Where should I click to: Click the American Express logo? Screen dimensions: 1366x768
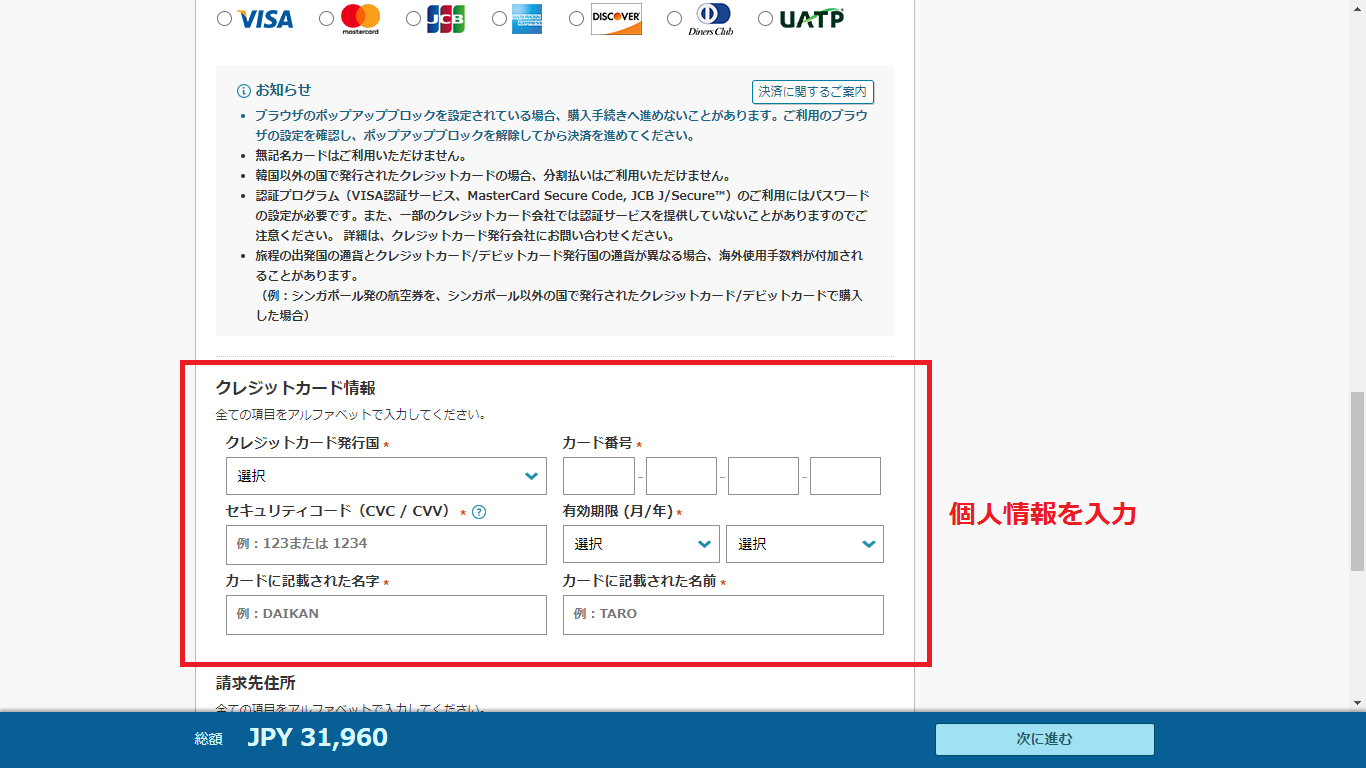tap(527, 19)
